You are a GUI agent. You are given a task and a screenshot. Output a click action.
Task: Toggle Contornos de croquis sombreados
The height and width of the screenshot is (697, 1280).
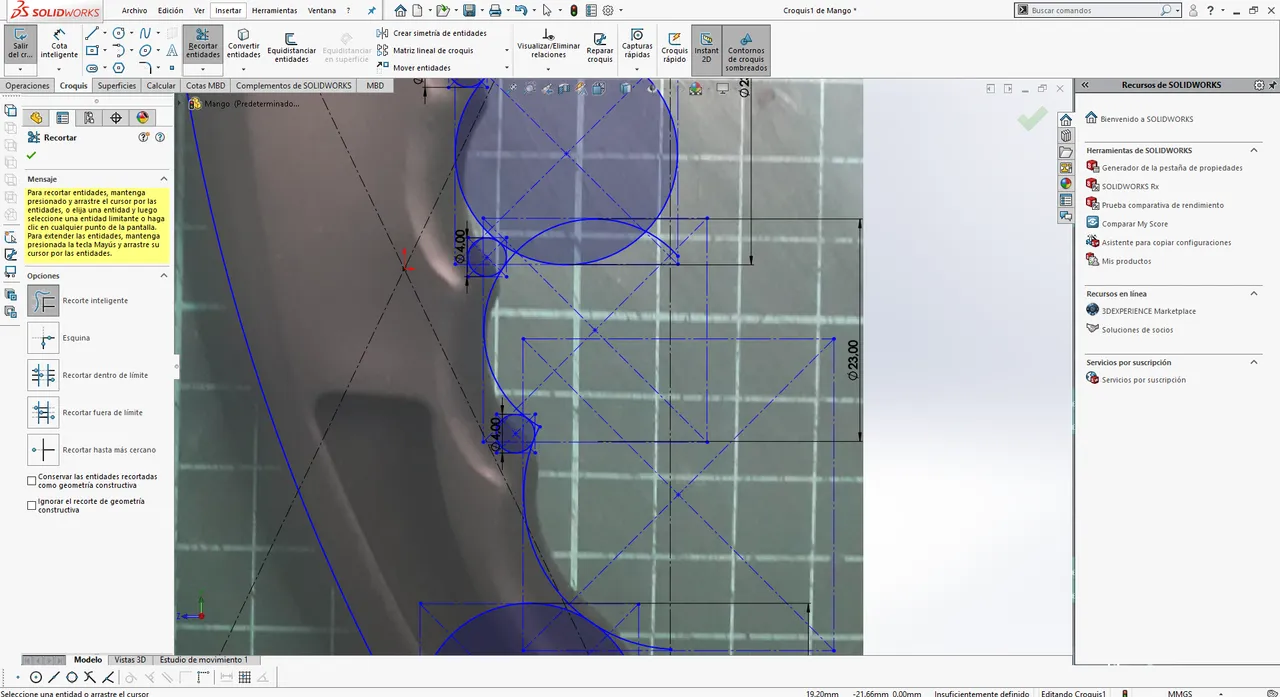click(746, 50)
